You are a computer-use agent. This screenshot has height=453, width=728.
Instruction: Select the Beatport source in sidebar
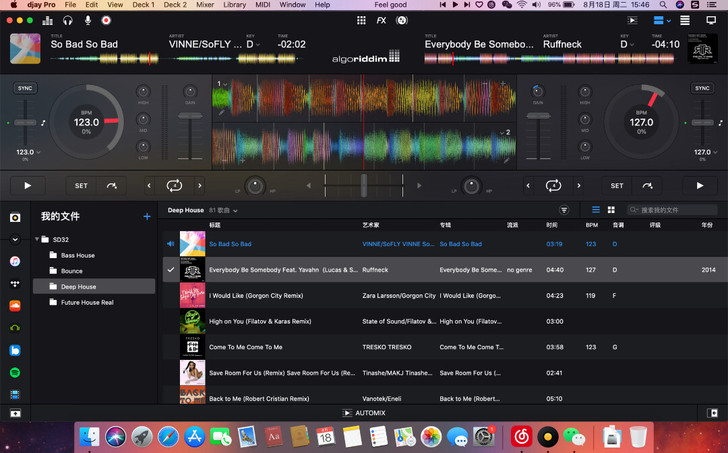[15, 328]
